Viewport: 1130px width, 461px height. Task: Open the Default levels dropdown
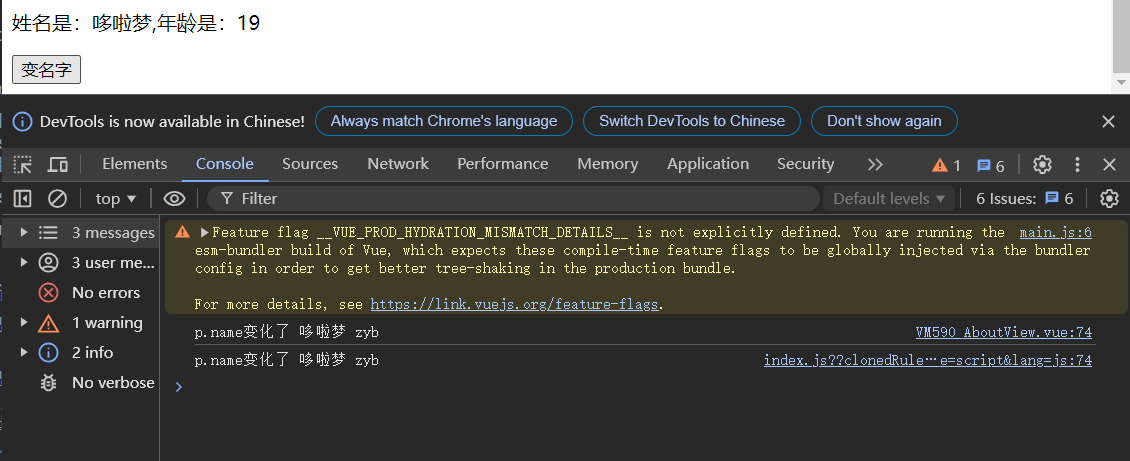(x=889, y=198)
